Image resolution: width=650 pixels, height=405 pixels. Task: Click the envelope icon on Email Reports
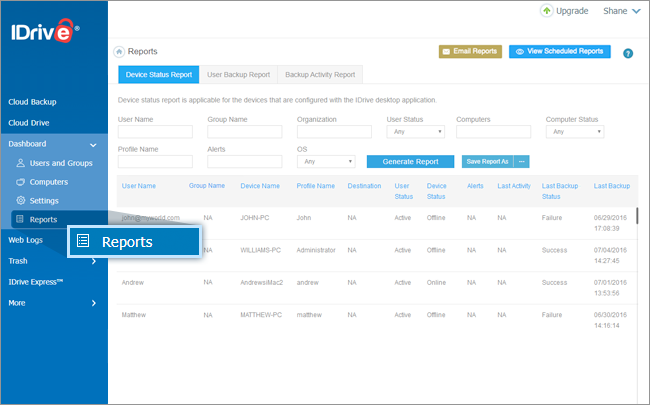click(x=446, y=51)
